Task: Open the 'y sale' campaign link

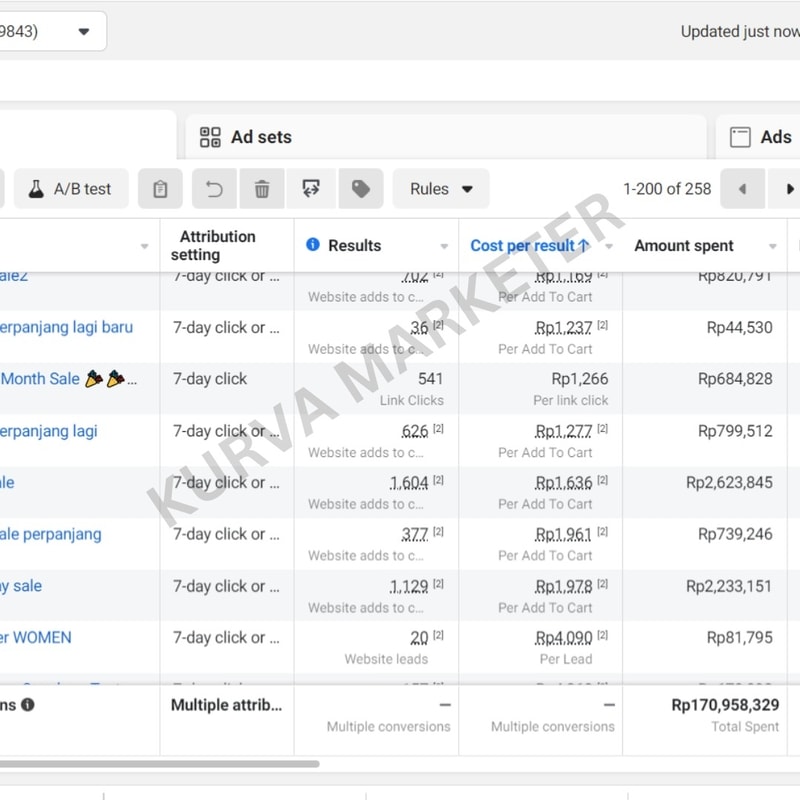Action: click(x=21, y=586)
